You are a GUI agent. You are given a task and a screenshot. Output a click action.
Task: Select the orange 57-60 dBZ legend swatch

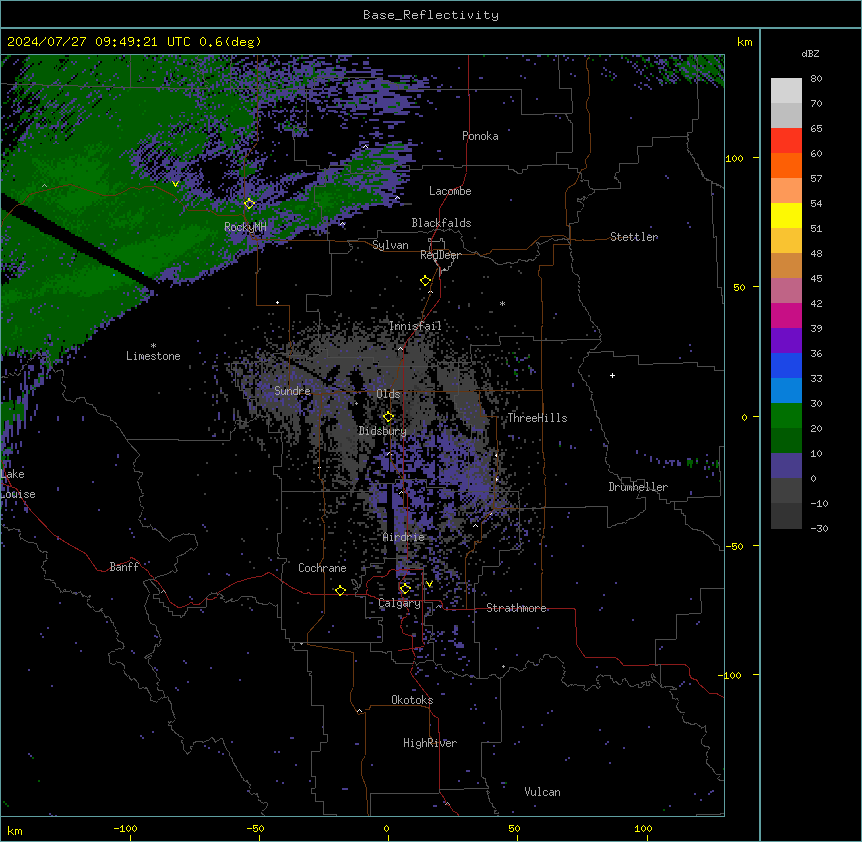click(786, 165)
